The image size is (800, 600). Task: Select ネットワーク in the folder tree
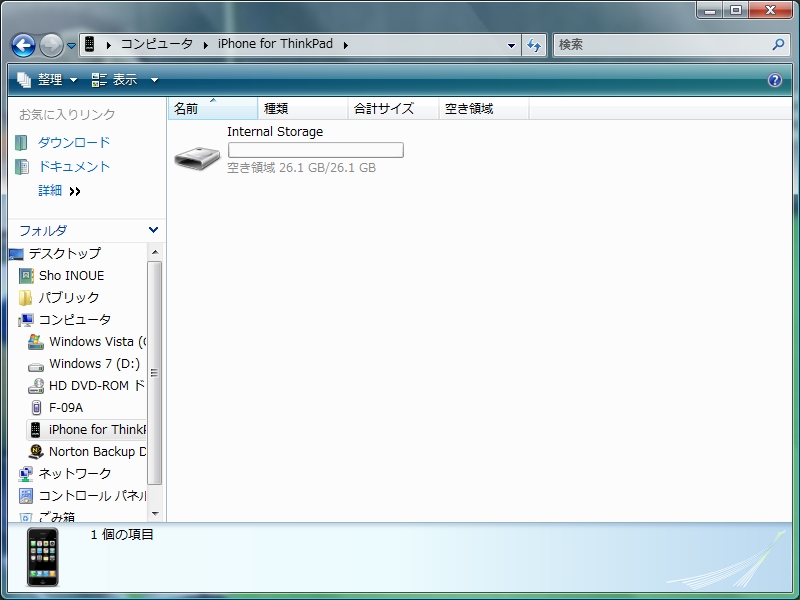74,473
